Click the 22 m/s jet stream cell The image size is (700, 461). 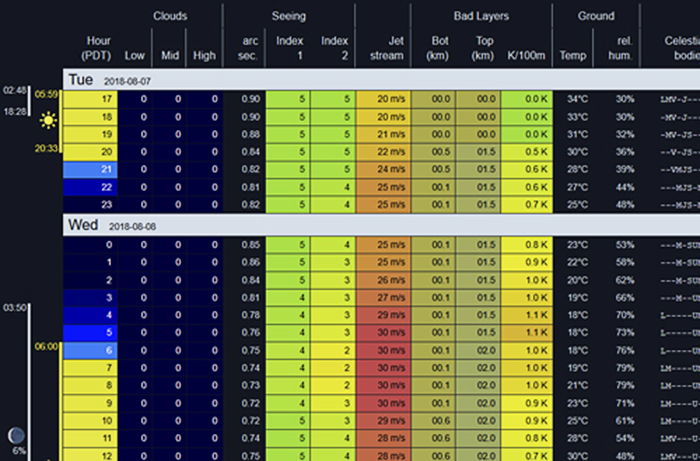[x=383, y=152]
